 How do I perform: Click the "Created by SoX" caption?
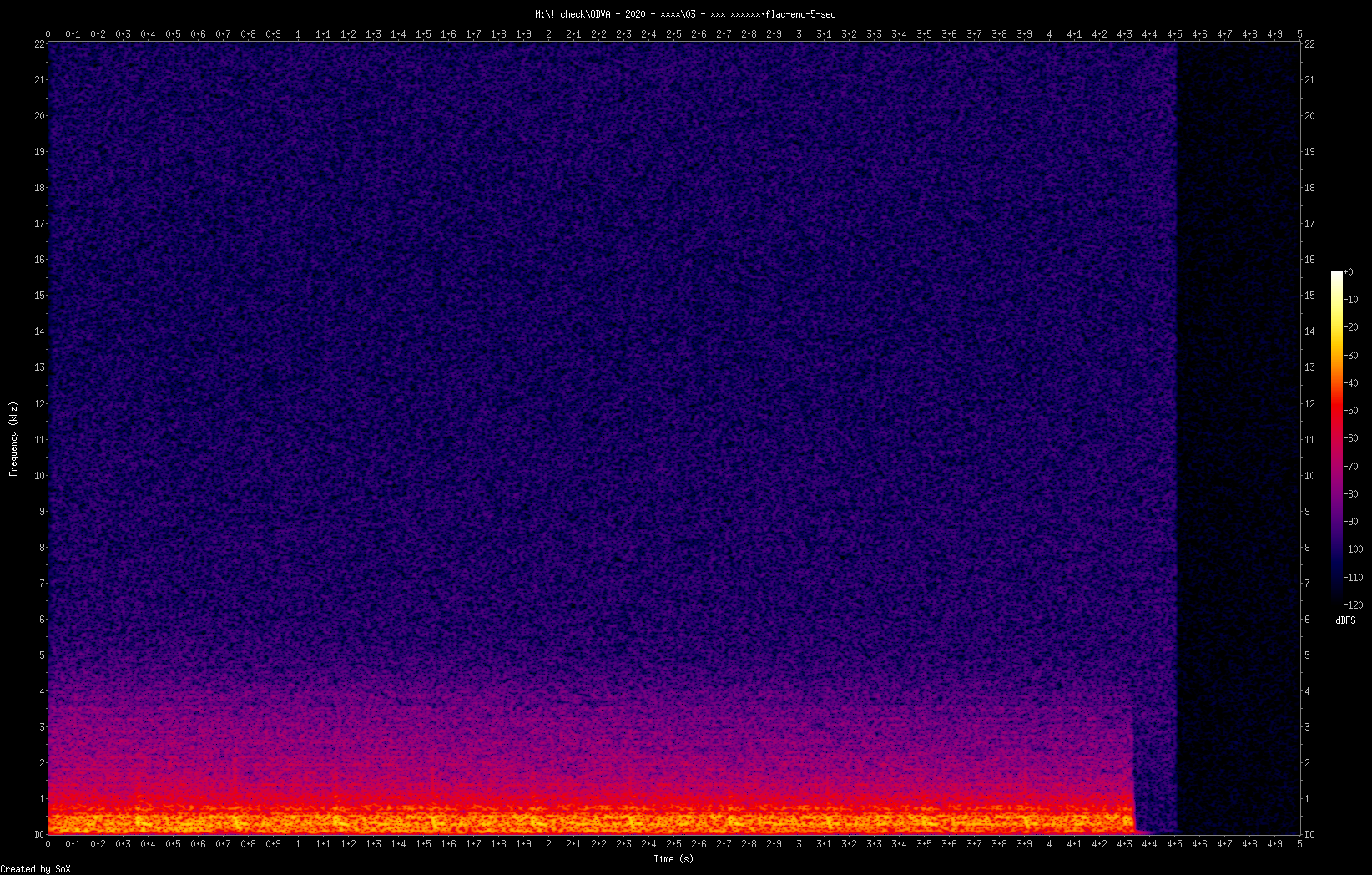(36, 869)
